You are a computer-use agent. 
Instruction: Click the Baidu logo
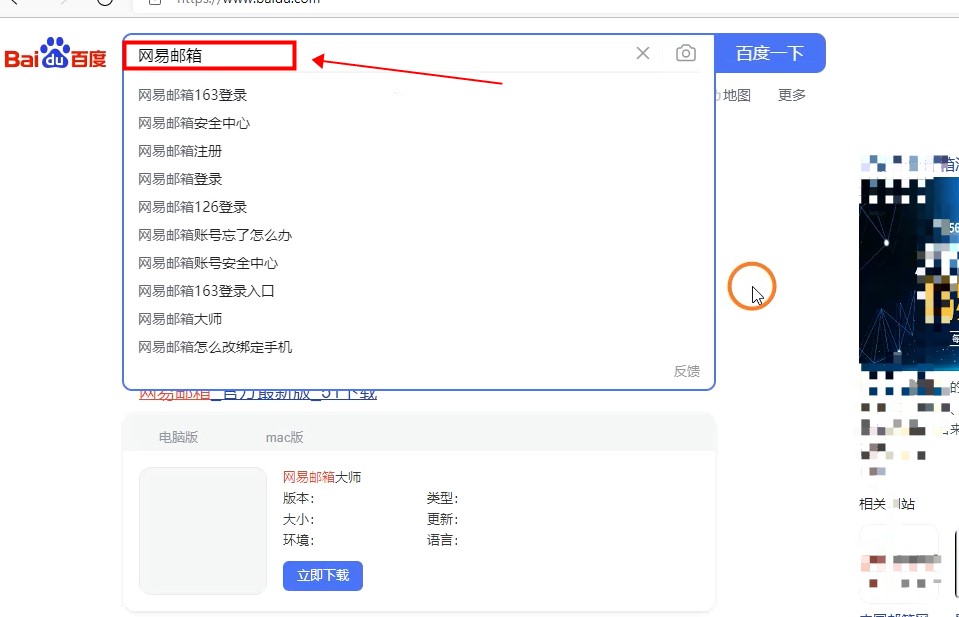coord(55,55)
